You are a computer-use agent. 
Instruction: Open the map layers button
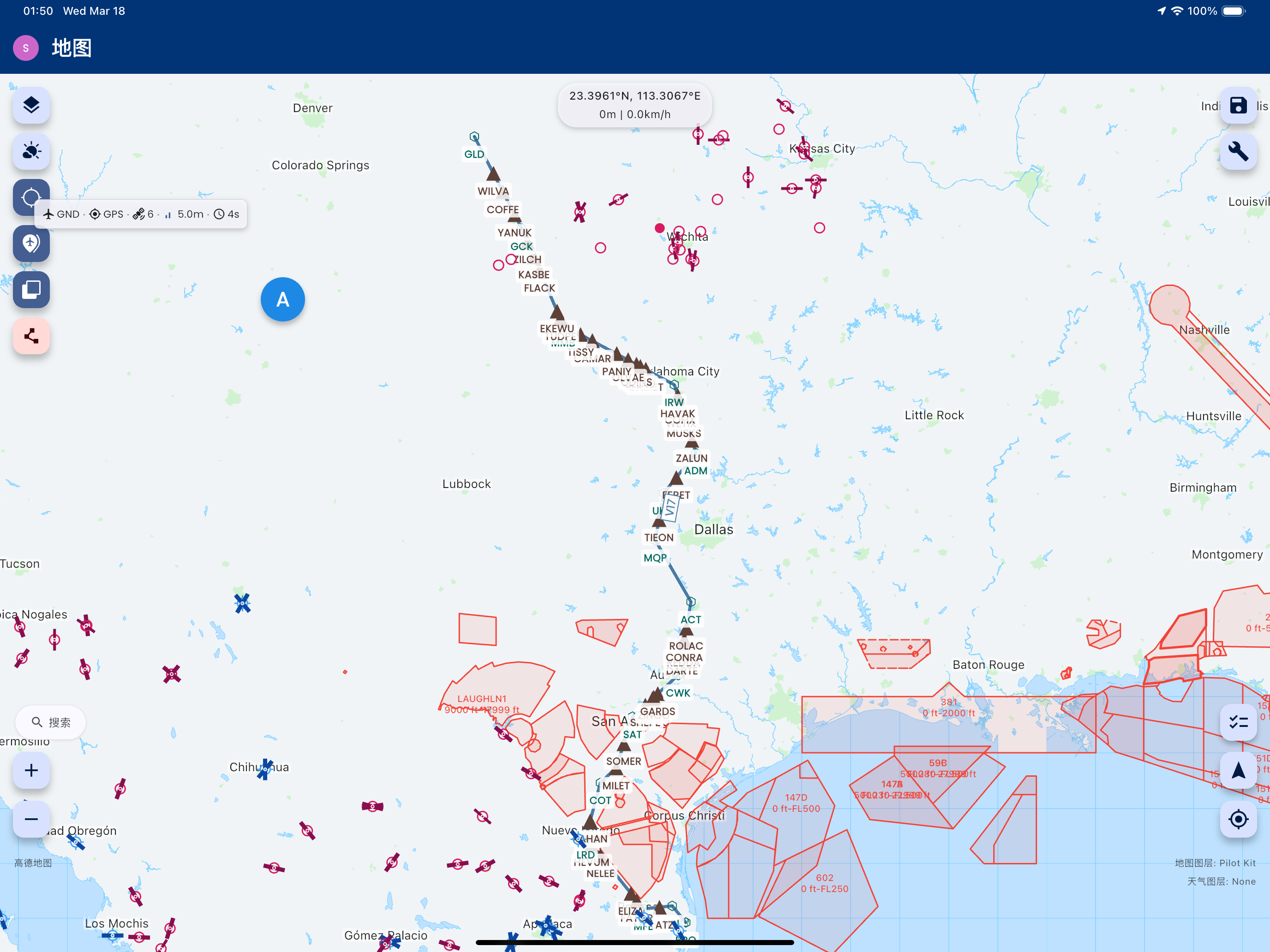tap(31, 106)
